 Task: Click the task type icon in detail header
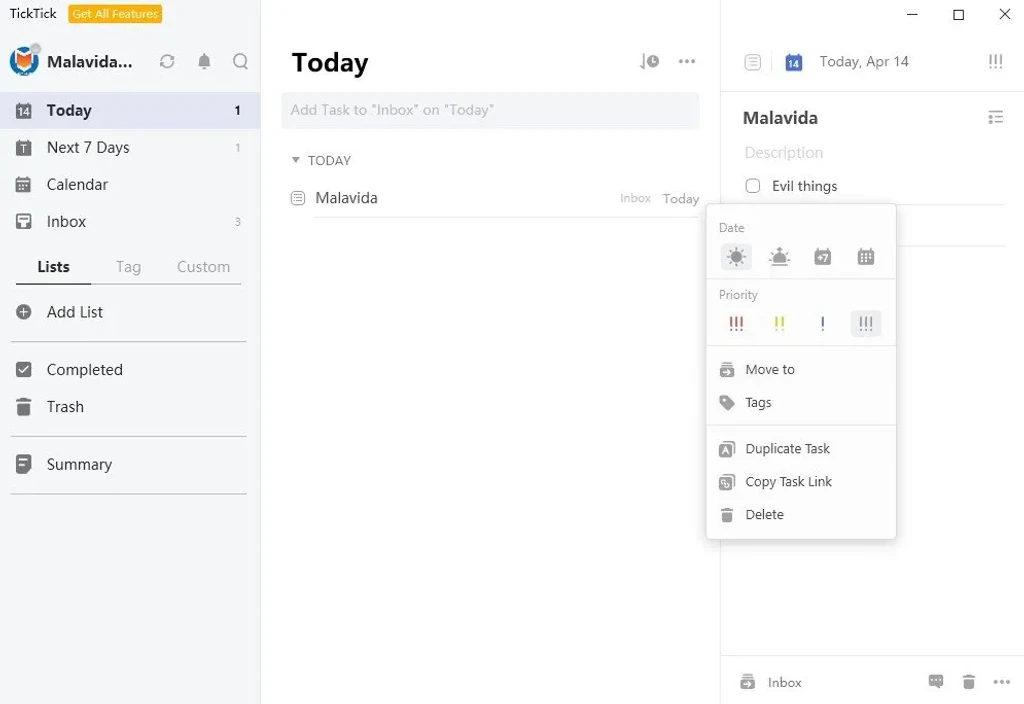click(752, 62)
